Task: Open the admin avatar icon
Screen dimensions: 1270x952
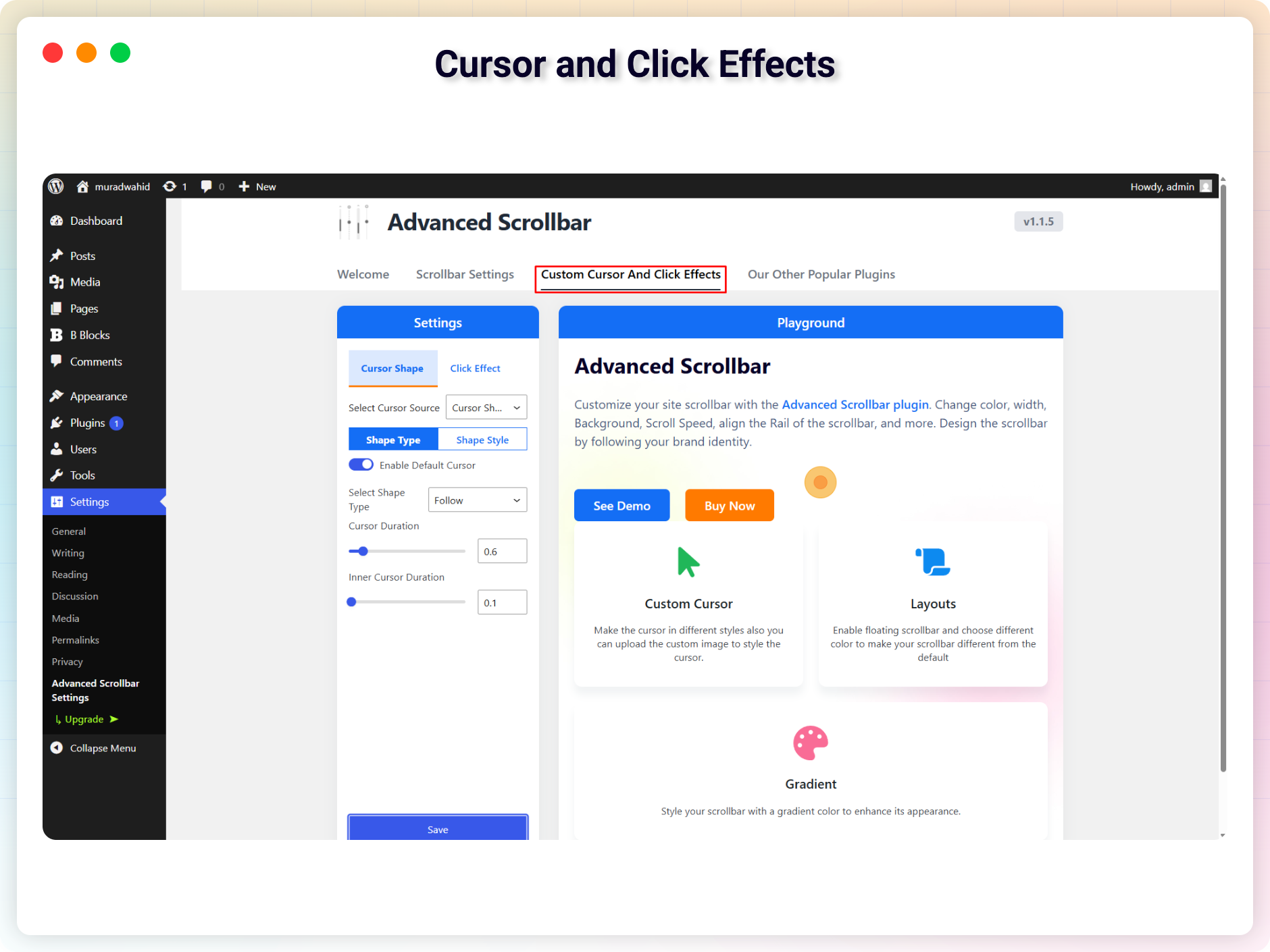Action: pos(1206,186)
